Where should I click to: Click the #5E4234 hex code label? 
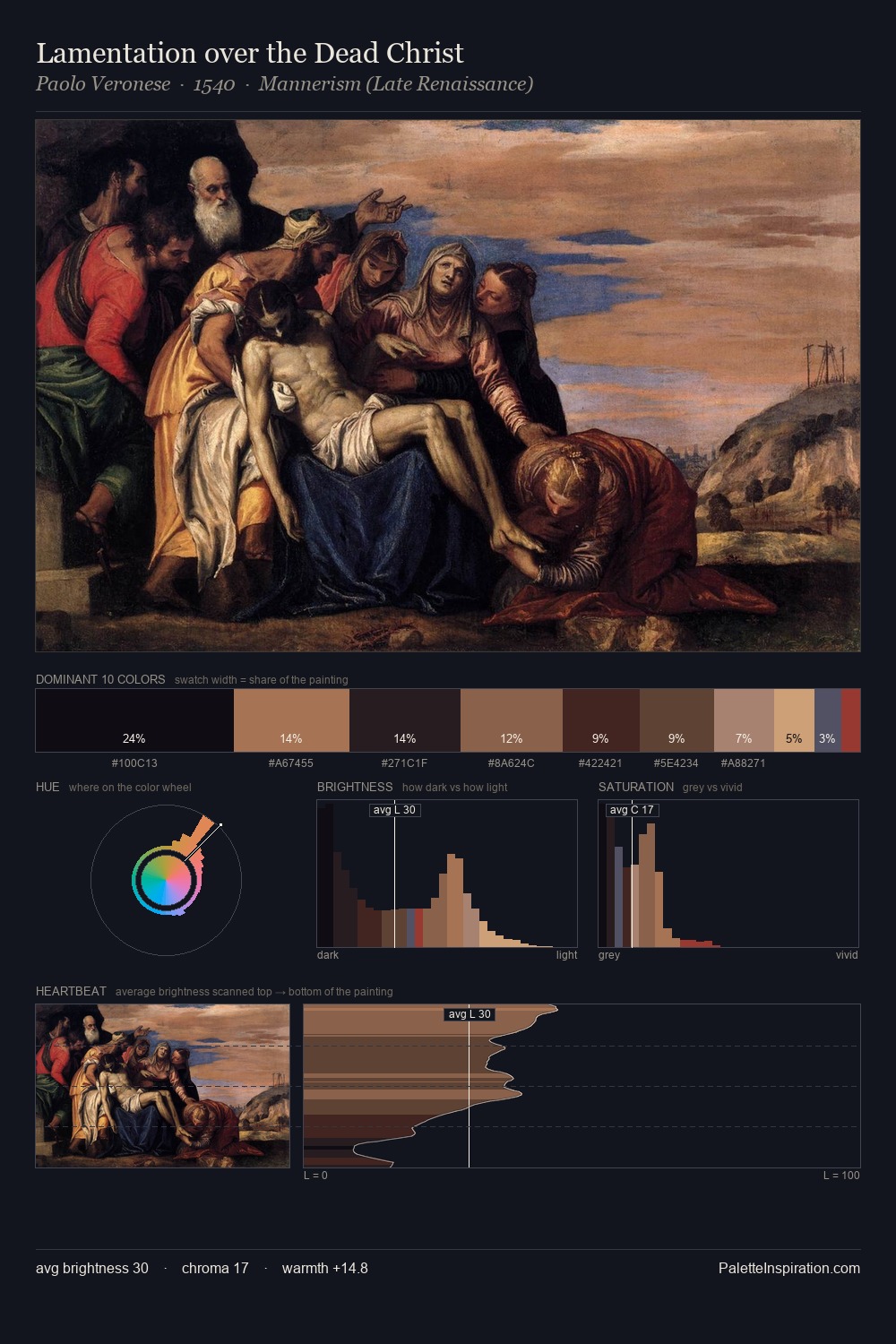(676, 763)
